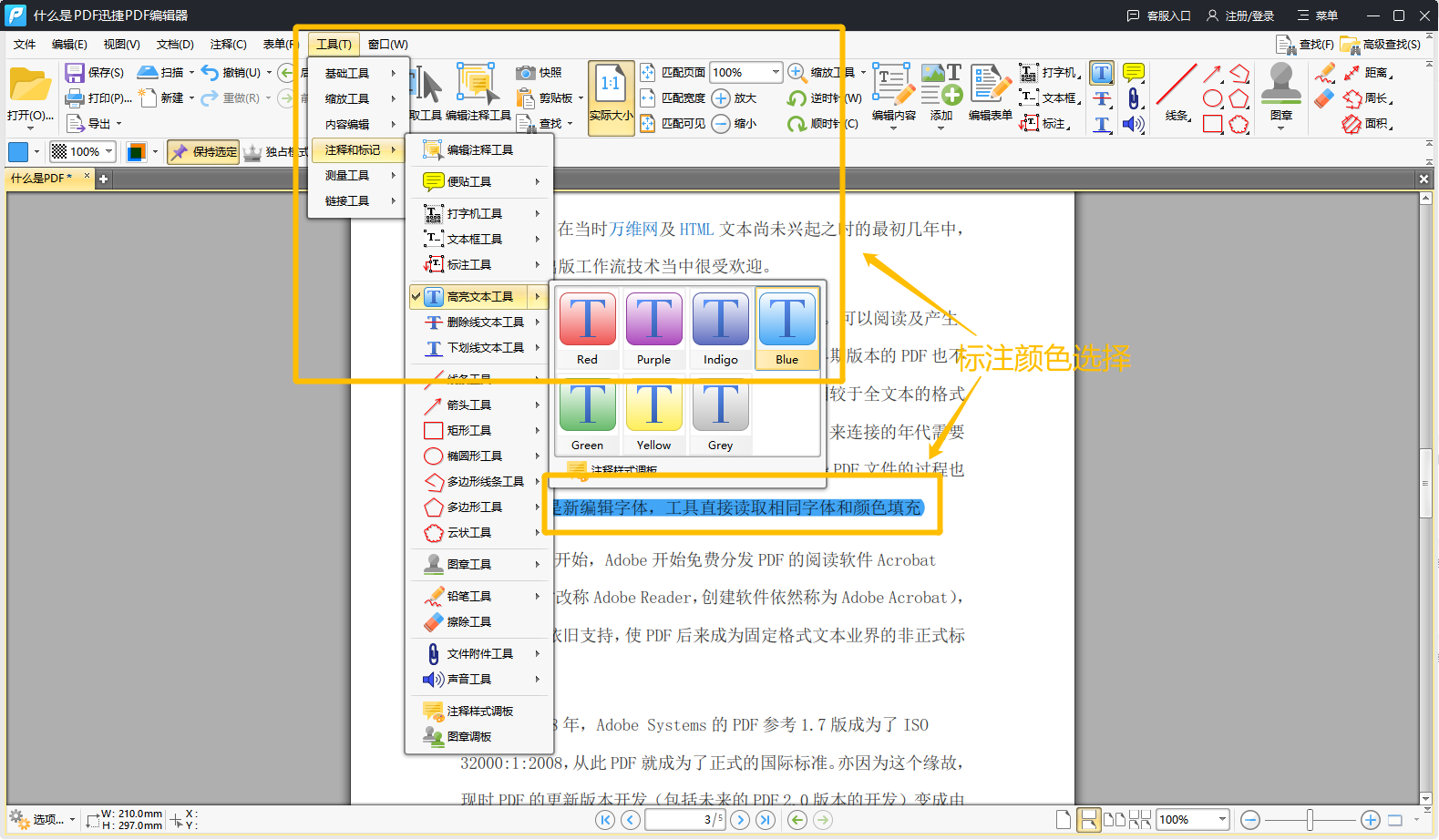Close the document with tab X
1439x840 pixels.
pos(87,176)
